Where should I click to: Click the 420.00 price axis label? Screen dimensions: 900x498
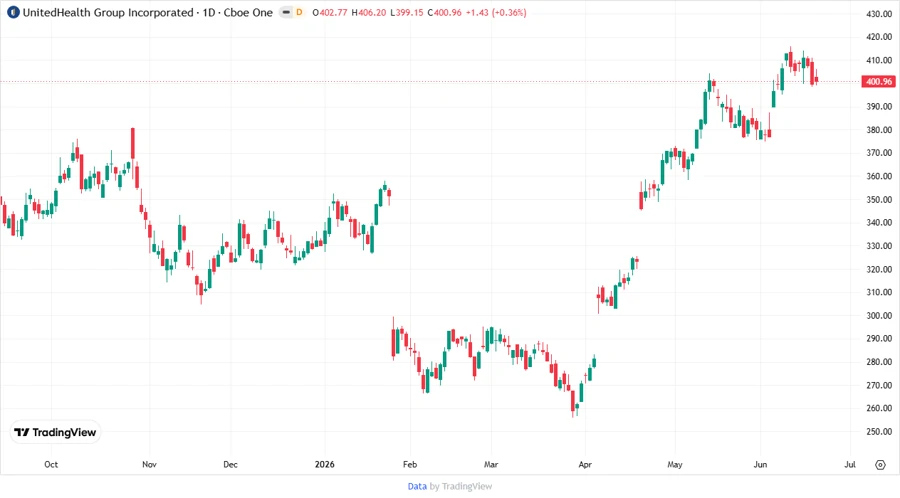879,37
